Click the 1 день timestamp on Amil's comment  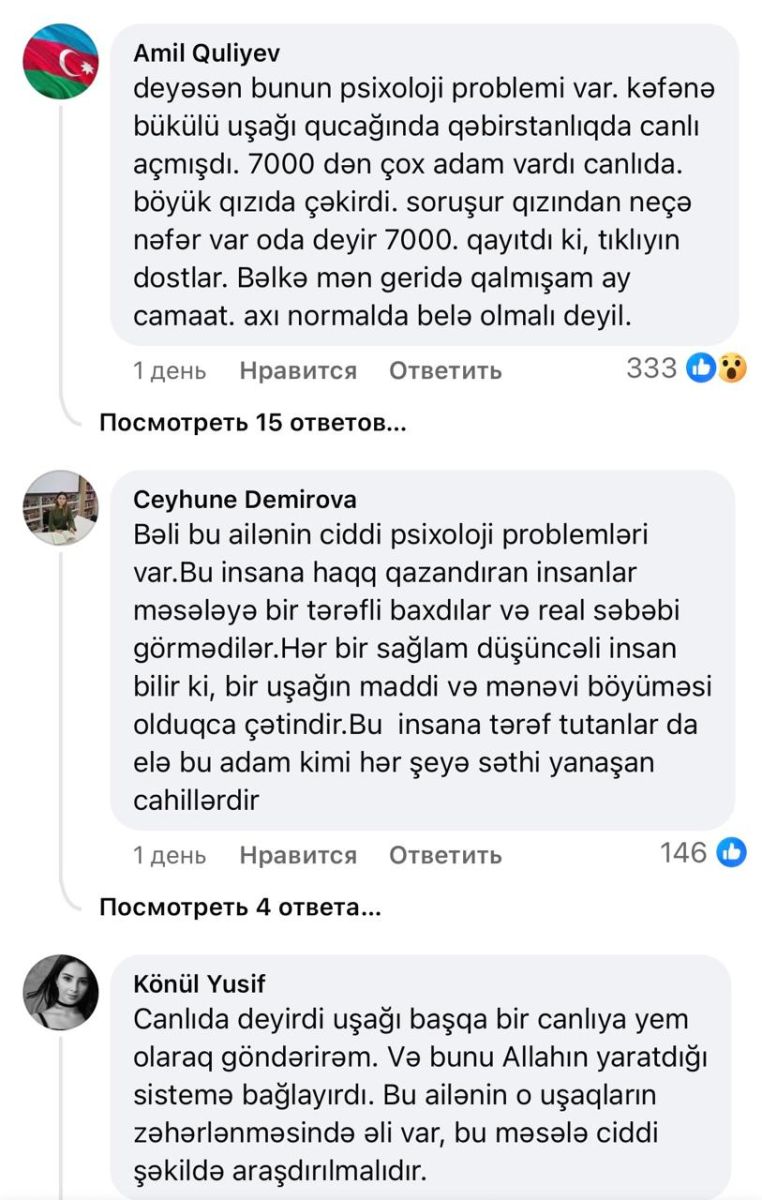[x=170, y=371]
